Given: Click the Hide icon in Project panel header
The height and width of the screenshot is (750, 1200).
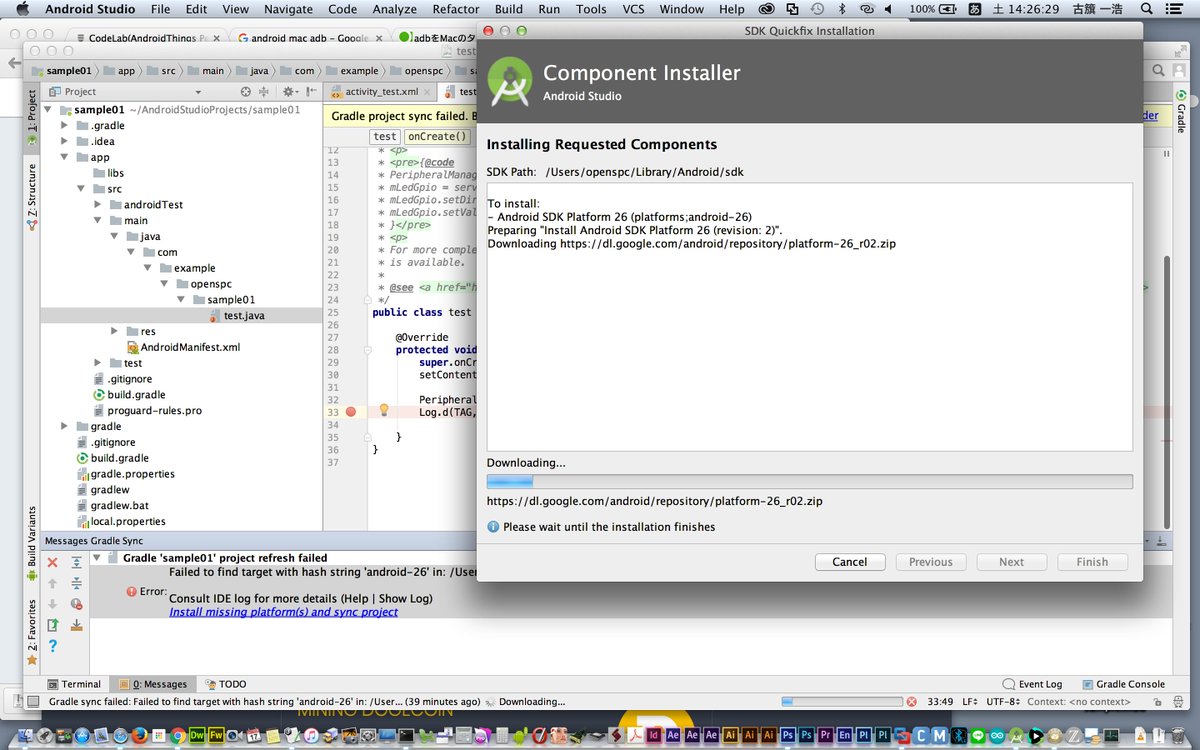Looking at the screenshot, I should tap(309, 92).
